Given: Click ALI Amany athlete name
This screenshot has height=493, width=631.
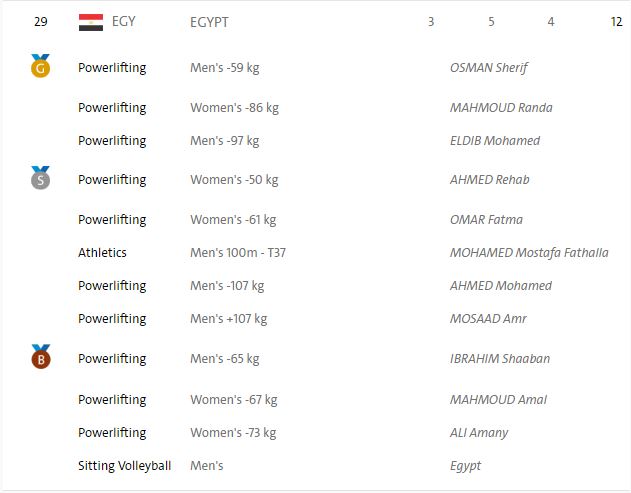Looking at the screenshot, I should point(478,433).
